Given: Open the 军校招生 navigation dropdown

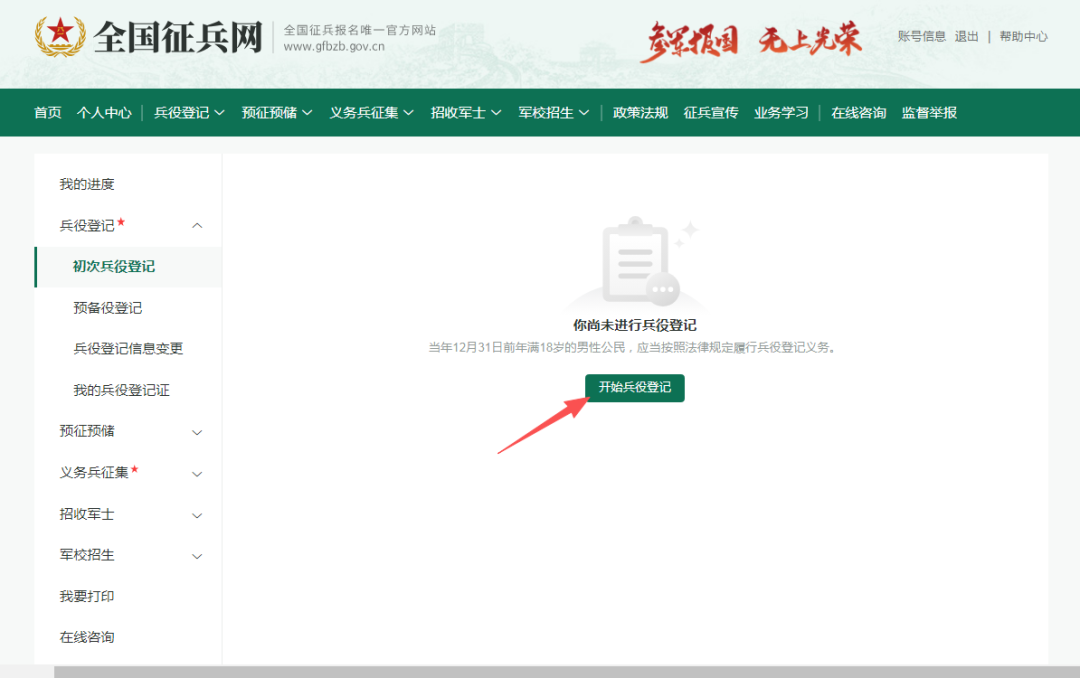Looking at the screenshot, I should point(547,112).
